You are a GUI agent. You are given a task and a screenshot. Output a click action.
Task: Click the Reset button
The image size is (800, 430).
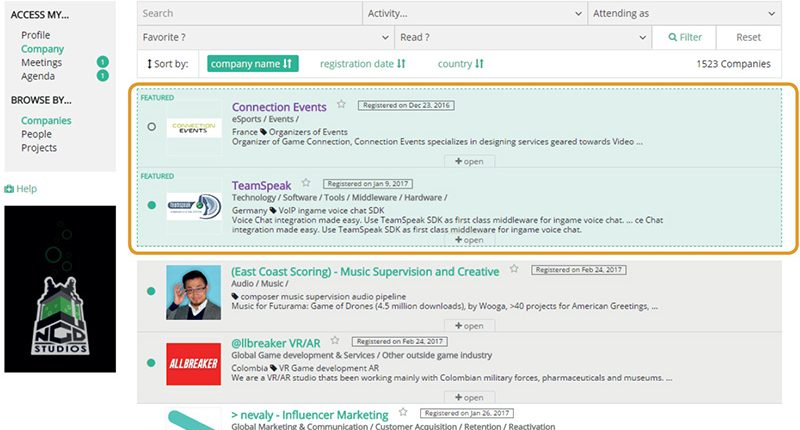(748, 37)
